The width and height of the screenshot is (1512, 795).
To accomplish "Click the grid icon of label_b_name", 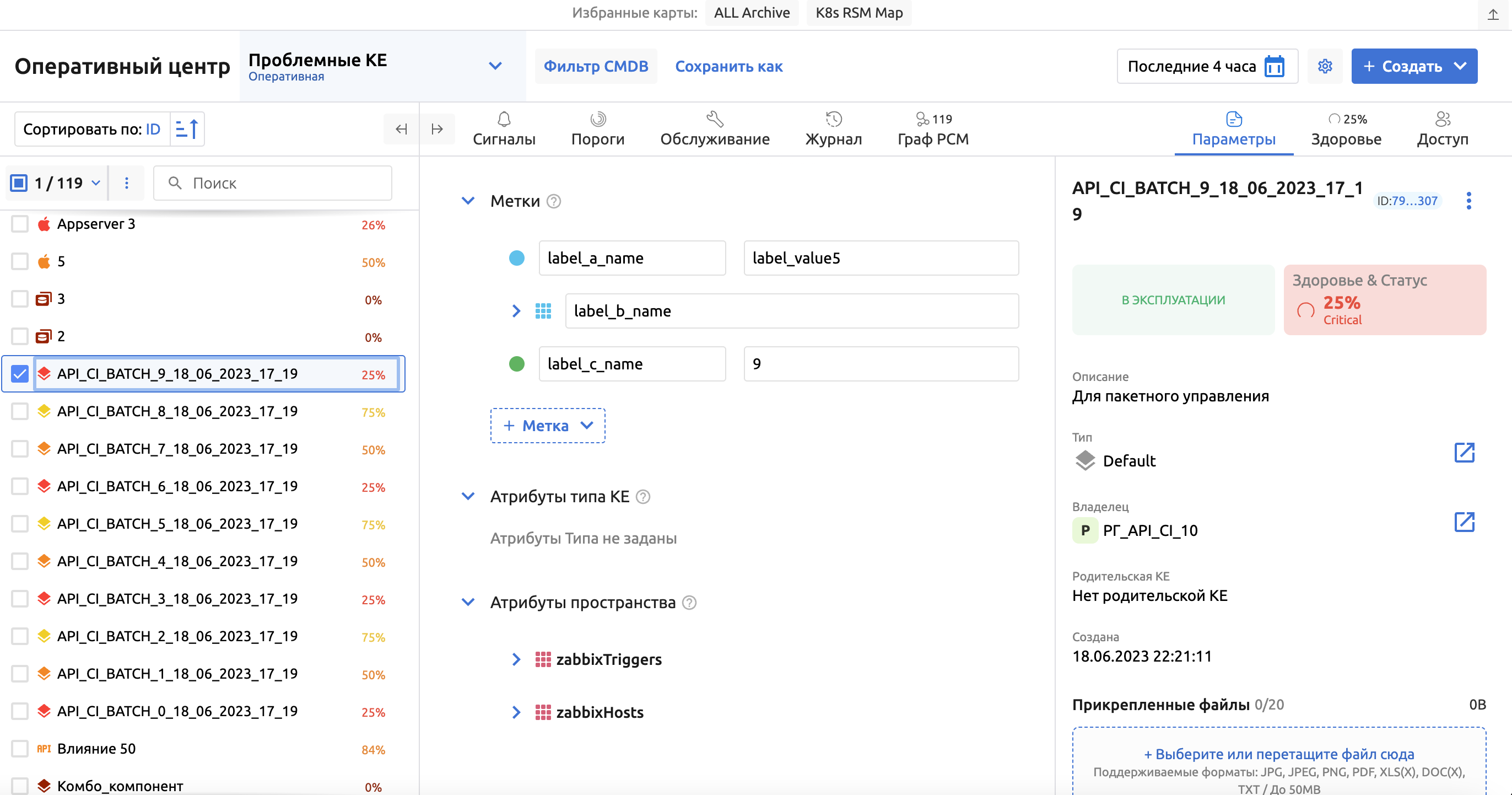I will 543,310.
